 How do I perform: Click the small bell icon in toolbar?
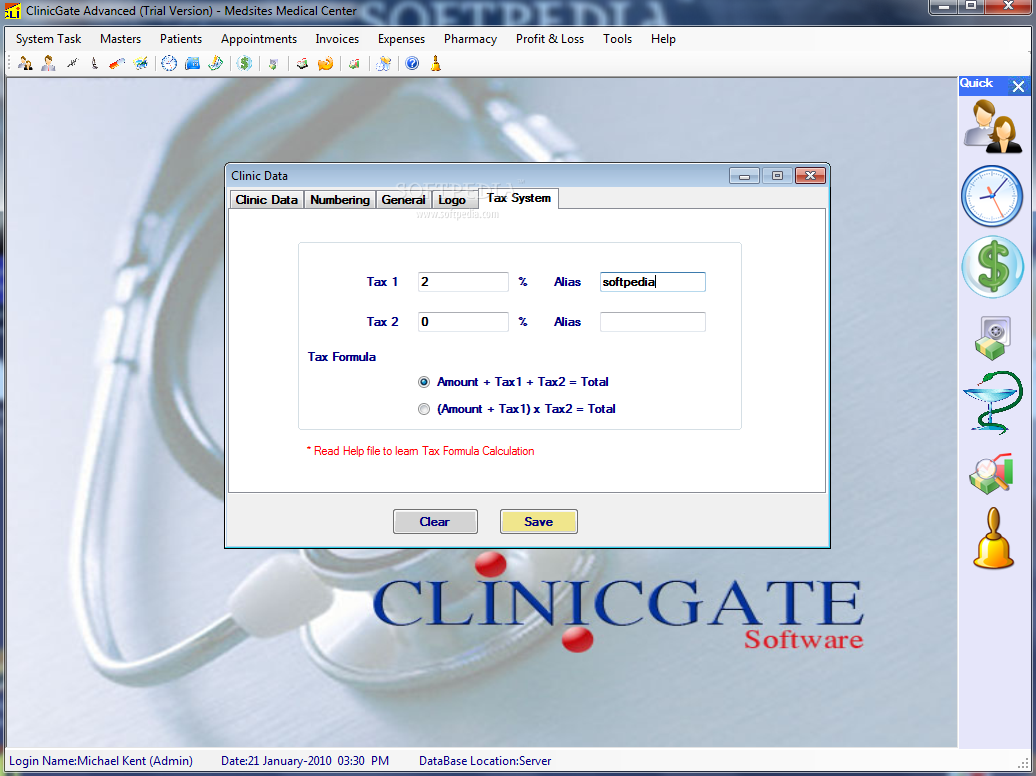point(435,63)
